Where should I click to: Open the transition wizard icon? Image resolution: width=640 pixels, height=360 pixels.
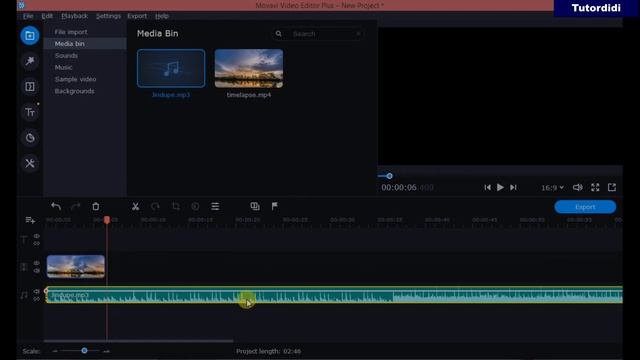(x=255, y=207)
